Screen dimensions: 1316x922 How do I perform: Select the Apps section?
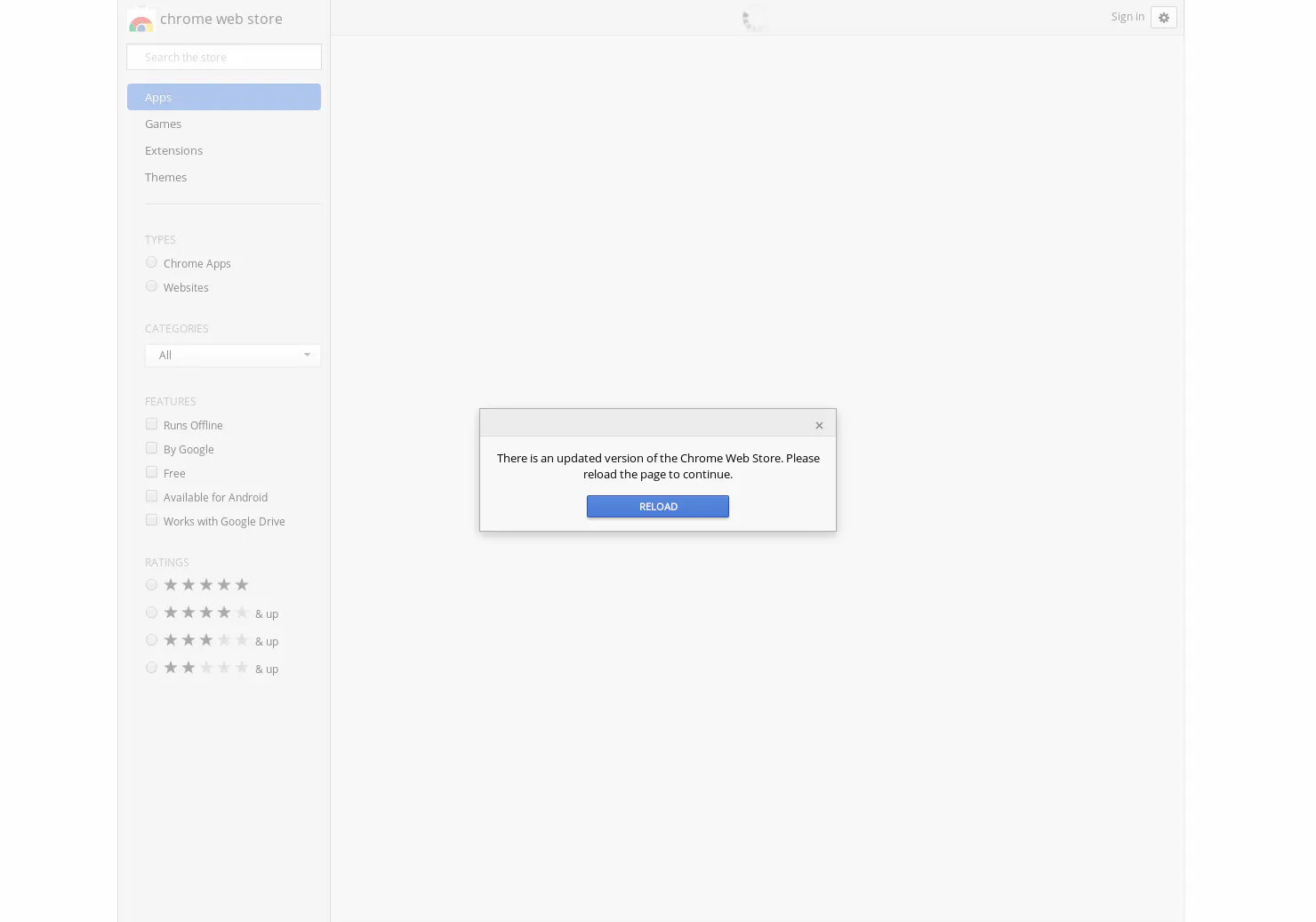click(224, 97)
